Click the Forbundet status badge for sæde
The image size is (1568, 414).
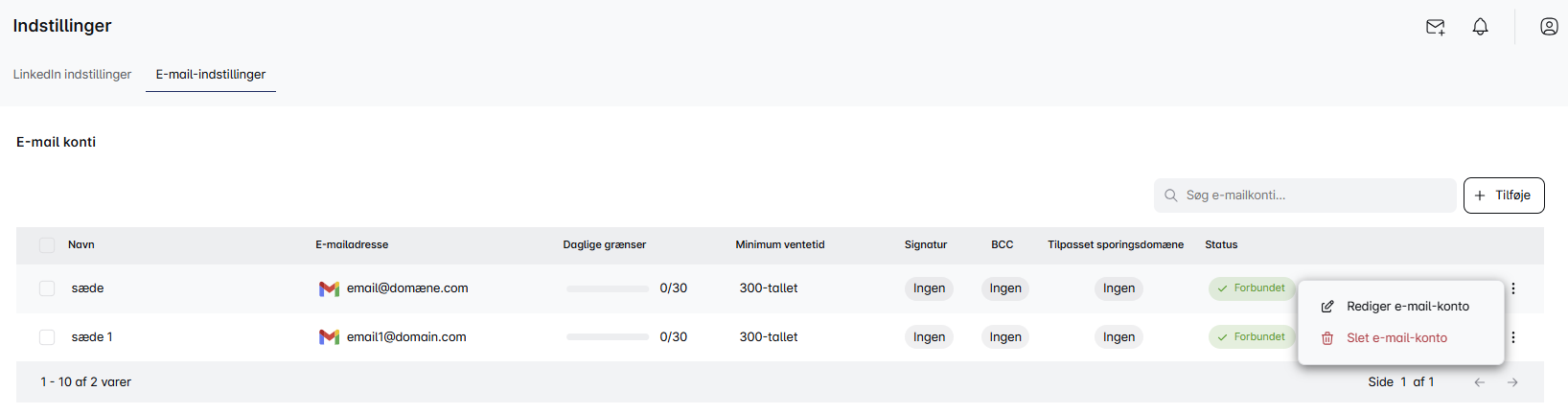pos(1252,288)
